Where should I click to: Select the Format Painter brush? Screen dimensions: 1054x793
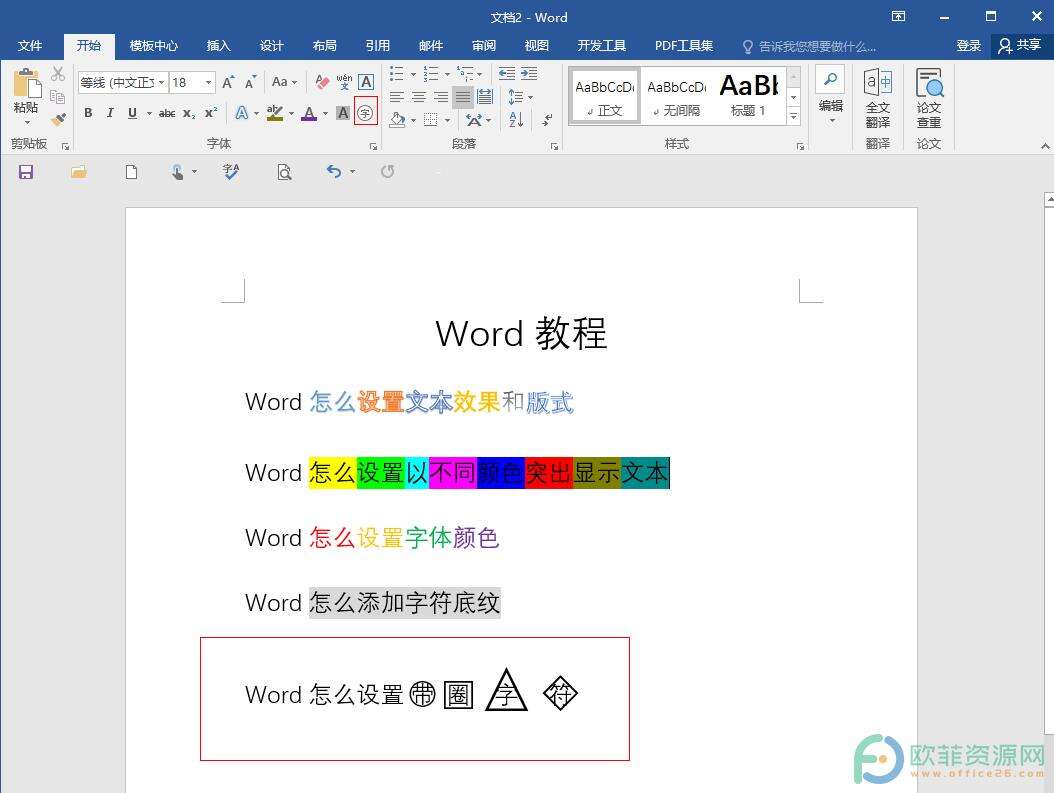pos(58,120)
